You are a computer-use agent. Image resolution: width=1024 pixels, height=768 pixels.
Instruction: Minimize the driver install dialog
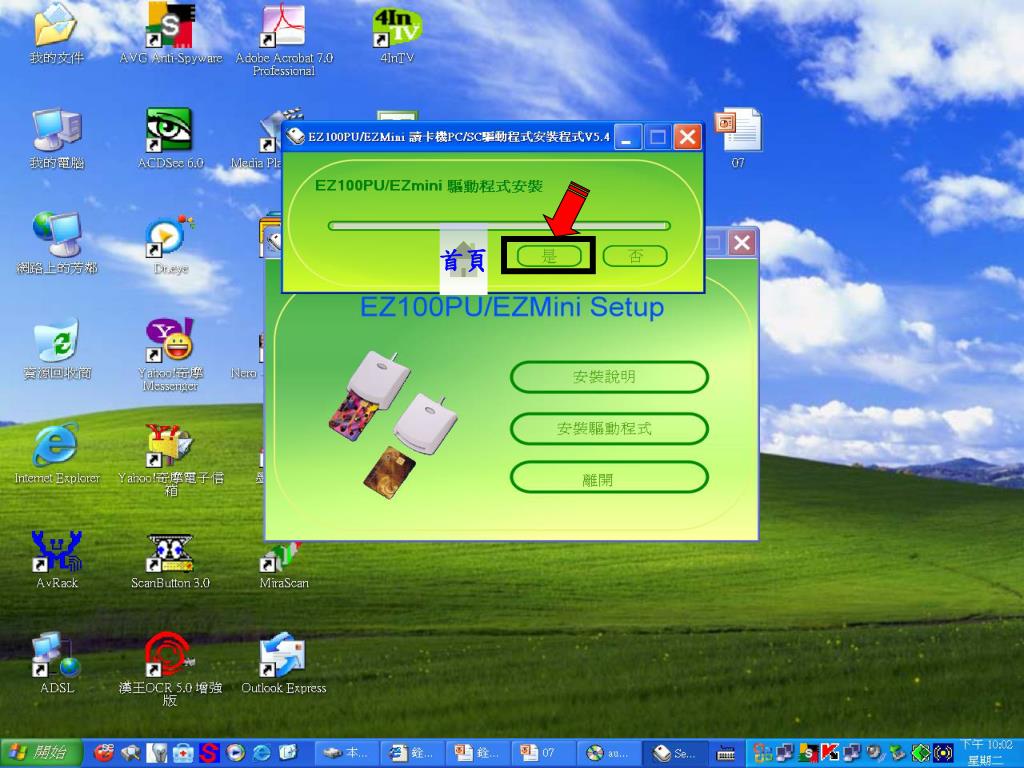tap(627, 137)
